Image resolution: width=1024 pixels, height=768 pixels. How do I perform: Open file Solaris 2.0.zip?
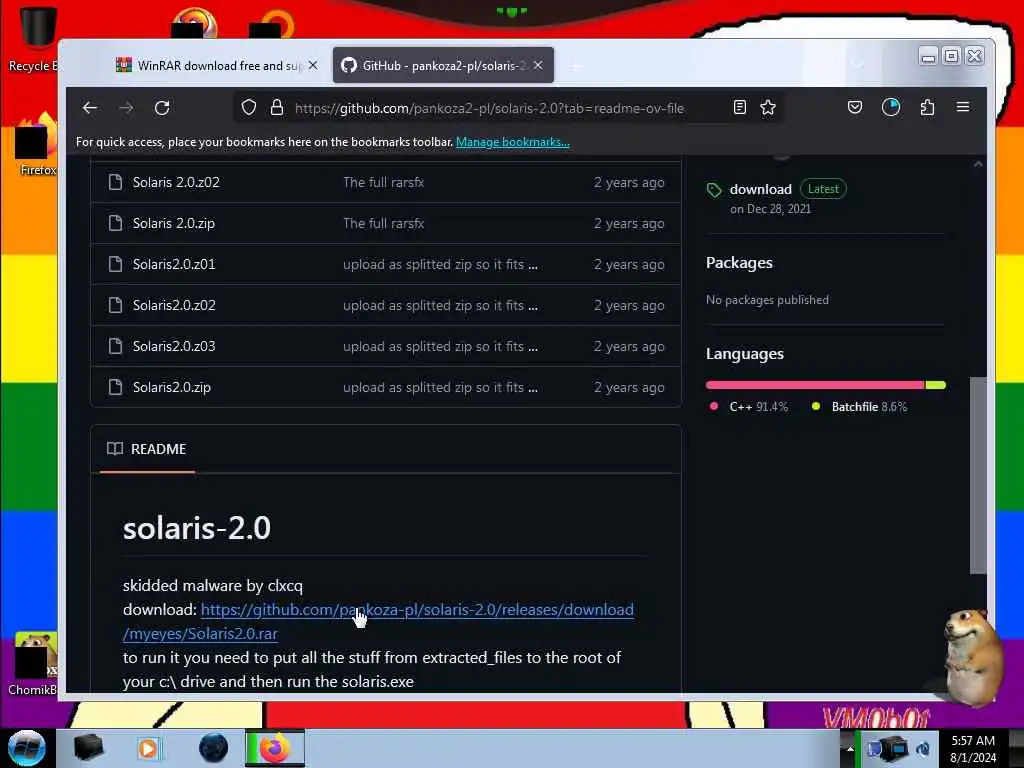[x=174, y=223]
